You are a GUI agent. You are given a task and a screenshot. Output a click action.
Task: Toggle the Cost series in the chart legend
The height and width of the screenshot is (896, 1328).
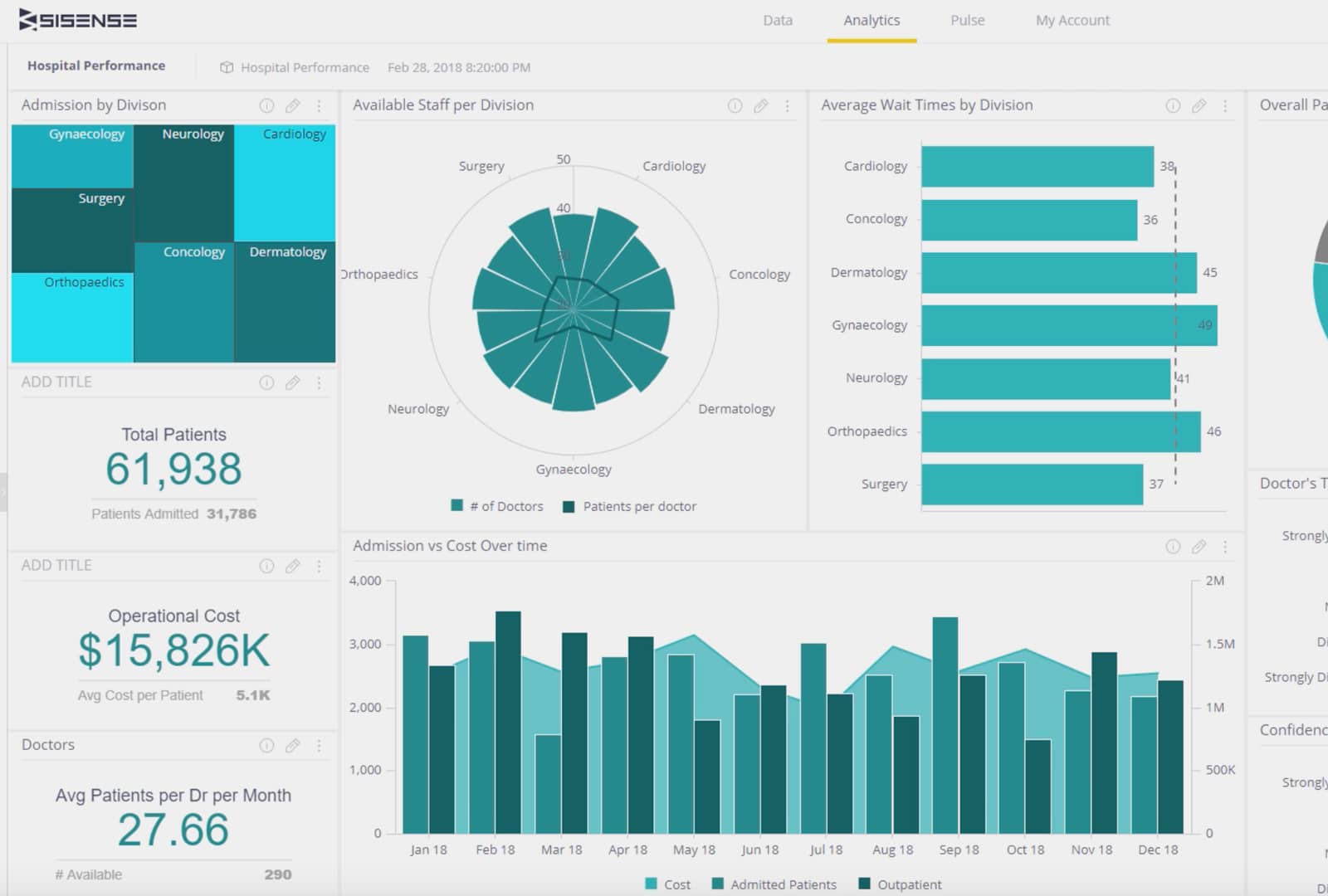click(x=667, y=884)
